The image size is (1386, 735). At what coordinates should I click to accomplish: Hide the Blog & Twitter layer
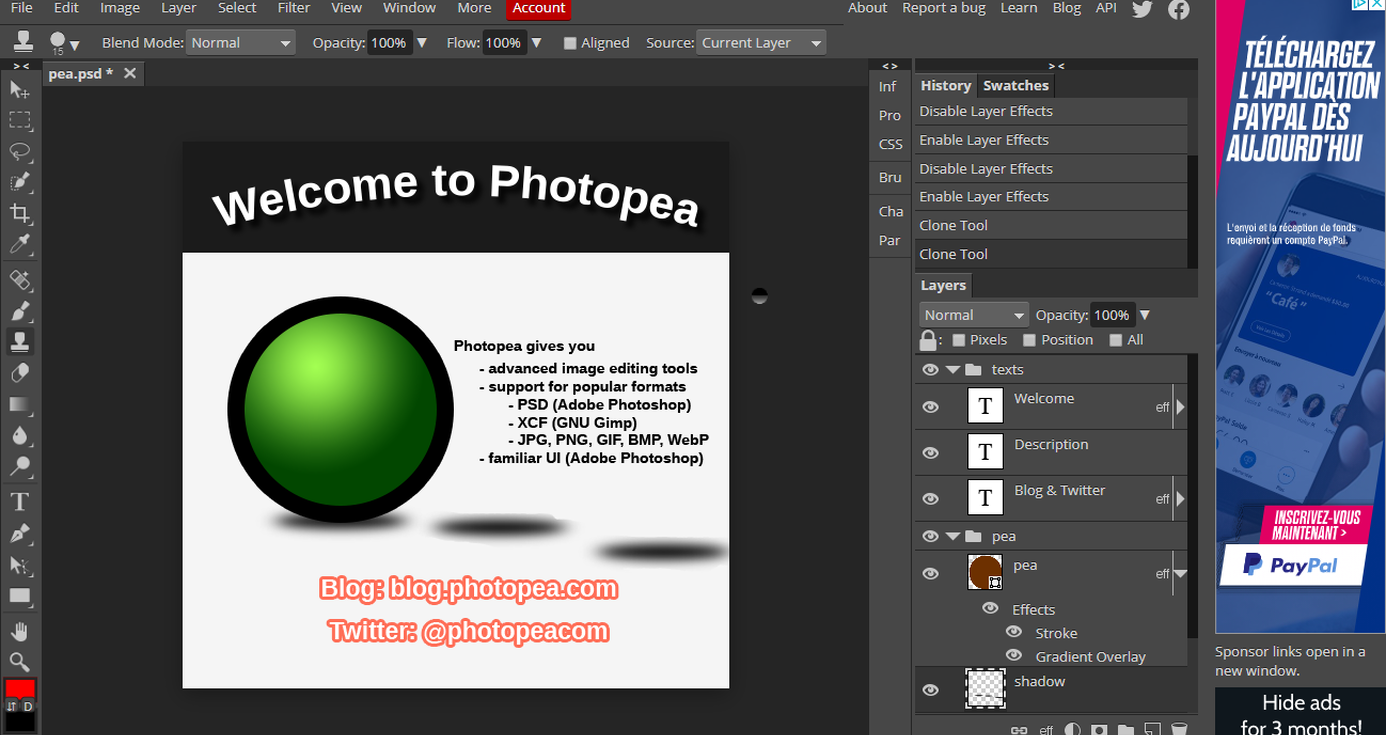point(931,499)
